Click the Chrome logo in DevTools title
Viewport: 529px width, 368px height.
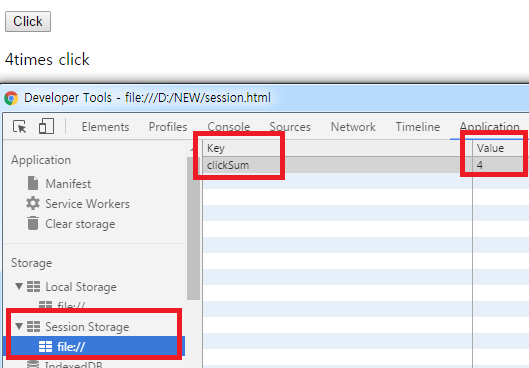coord(11,98)
